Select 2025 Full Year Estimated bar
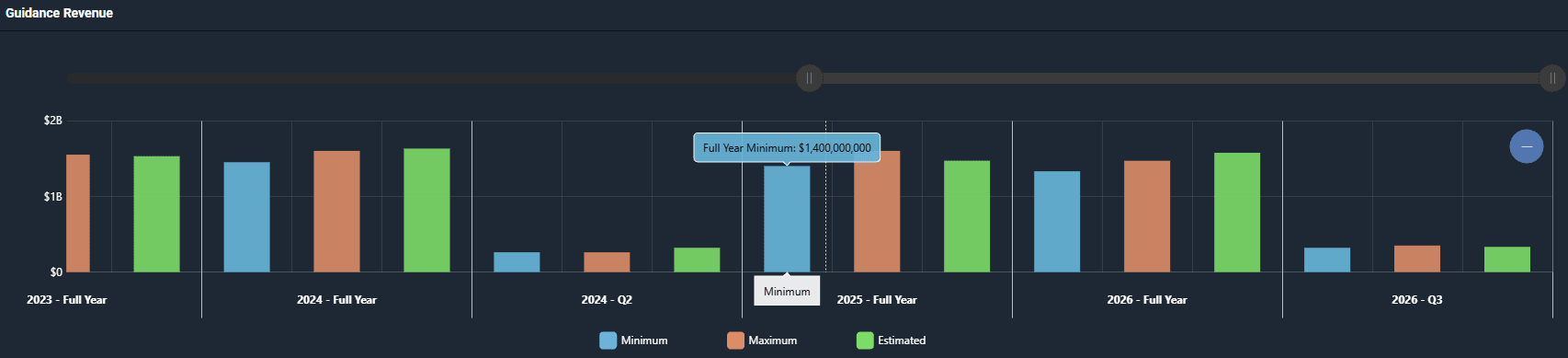Image resolution: width=1568 pixels, height=358 pixels. (967, 216)
